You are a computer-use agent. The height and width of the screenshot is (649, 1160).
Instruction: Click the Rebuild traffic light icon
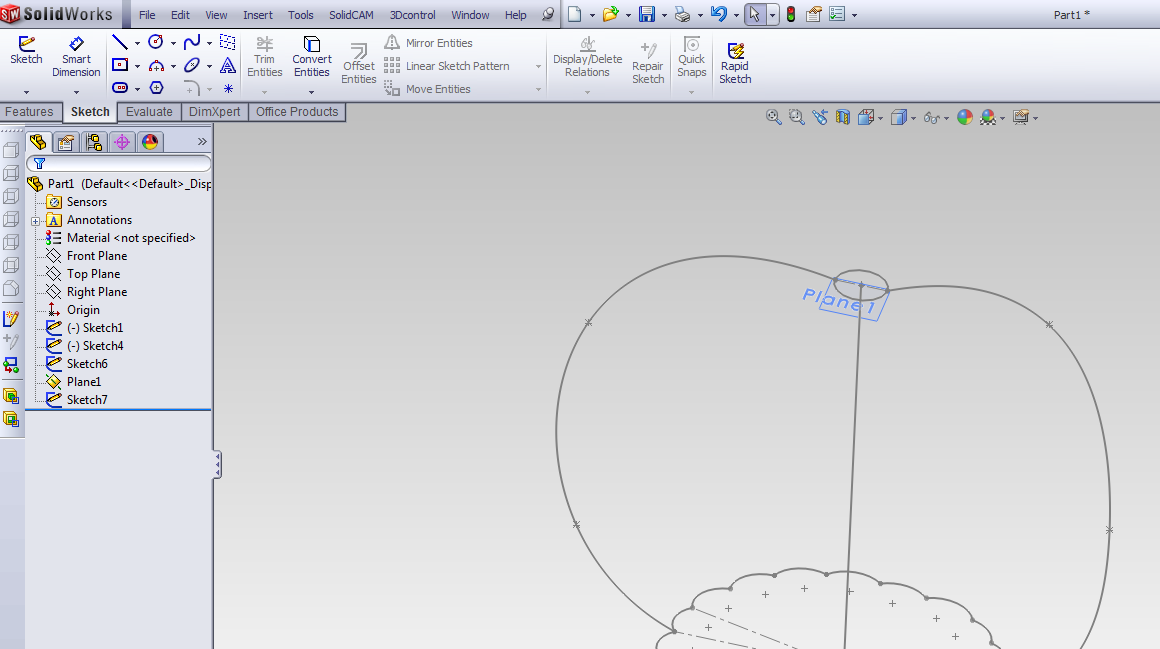click(791, 14)
